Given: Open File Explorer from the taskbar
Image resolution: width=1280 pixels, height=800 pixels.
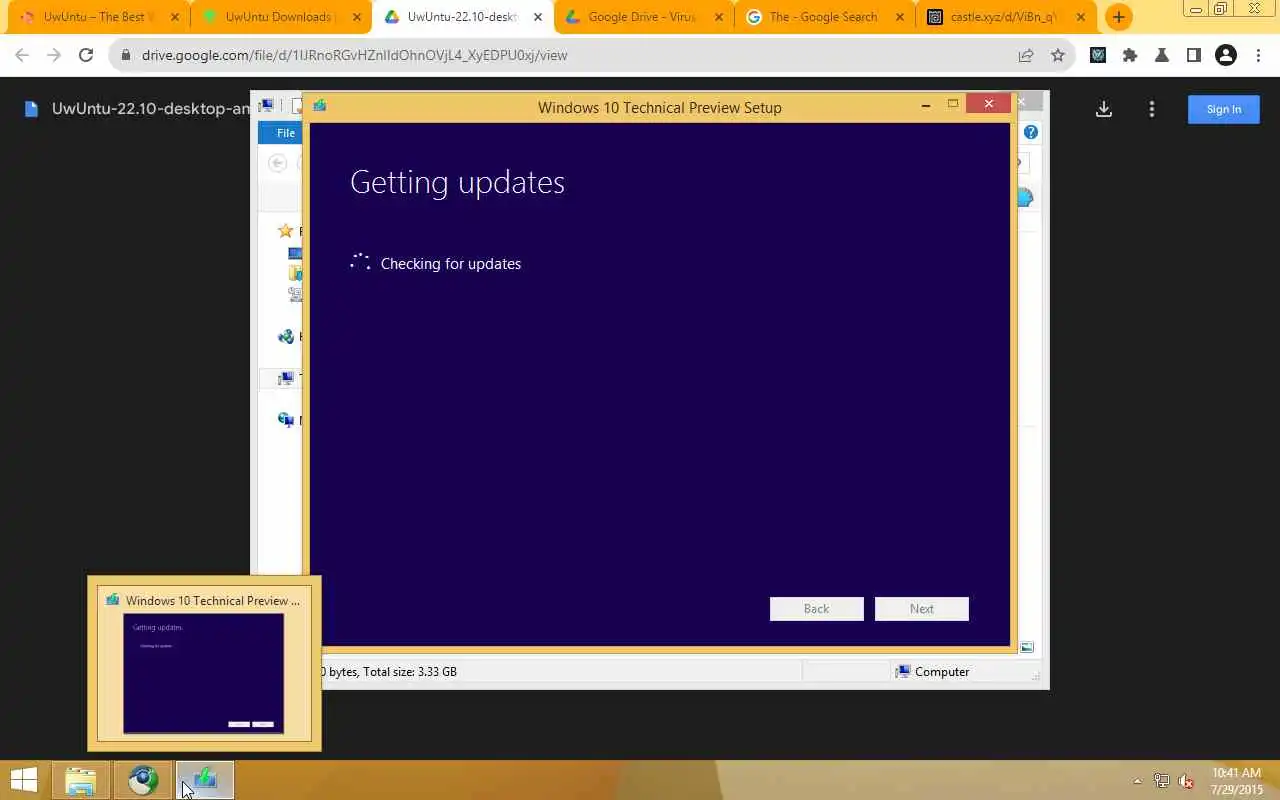Looking at the screenshot, I should [81, 780].
